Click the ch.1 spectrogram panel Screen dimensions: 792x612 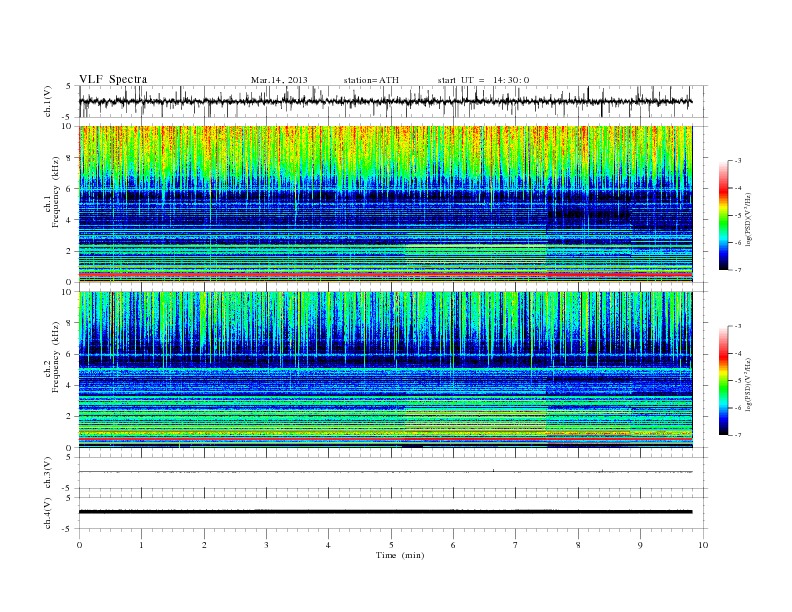[x=386, y=204]
